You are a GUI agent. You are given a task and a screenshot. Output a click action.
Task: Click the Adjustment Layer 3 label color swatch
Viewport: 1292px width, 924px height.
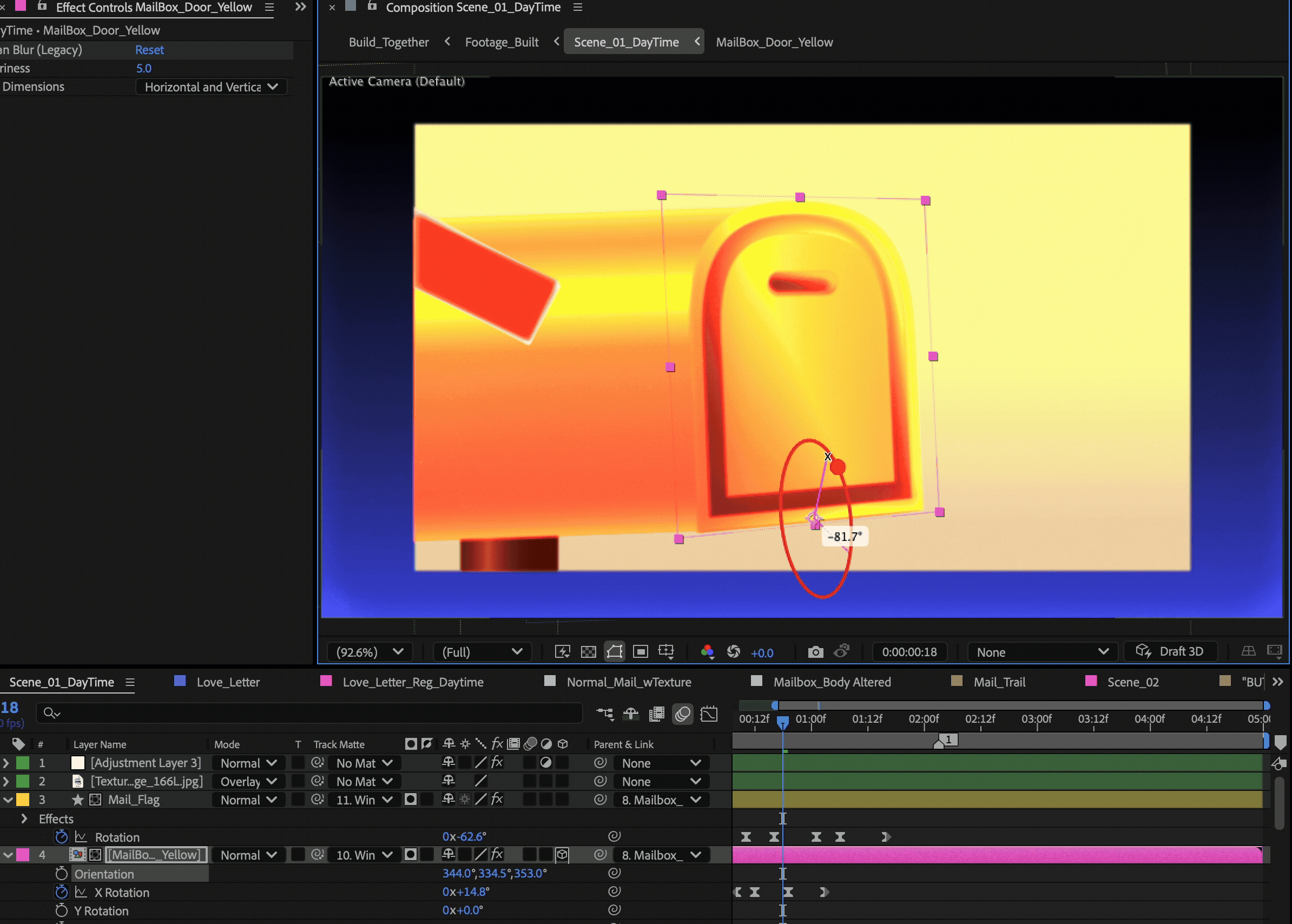tap(23, 763)
